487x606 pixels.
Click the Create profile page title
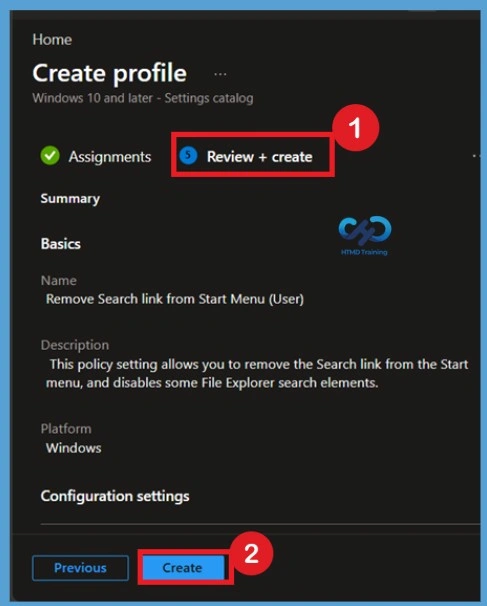110,73
